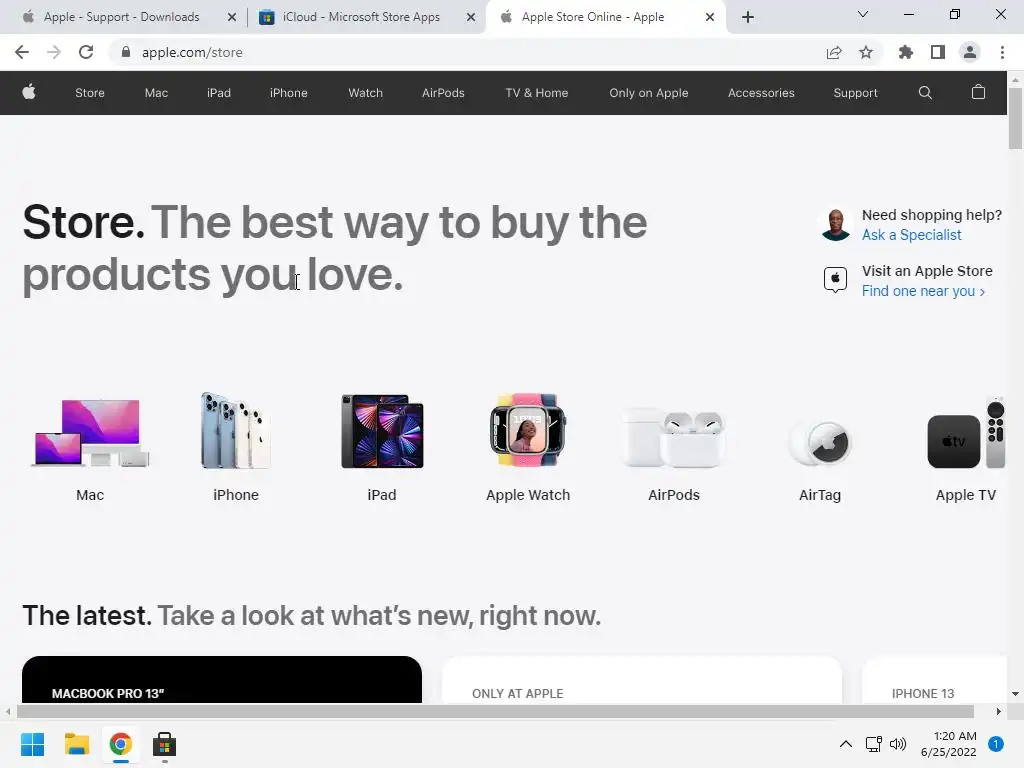Toggle the browser side panel icon
The width and height of the screenshot is (1024, 768).
pos(938,52)
